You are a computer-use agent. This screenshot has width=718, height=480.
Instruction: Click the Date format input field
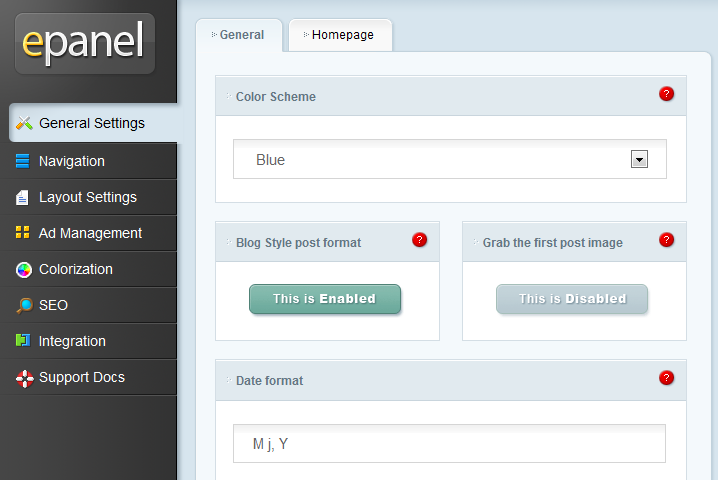[x=449, y=443]
